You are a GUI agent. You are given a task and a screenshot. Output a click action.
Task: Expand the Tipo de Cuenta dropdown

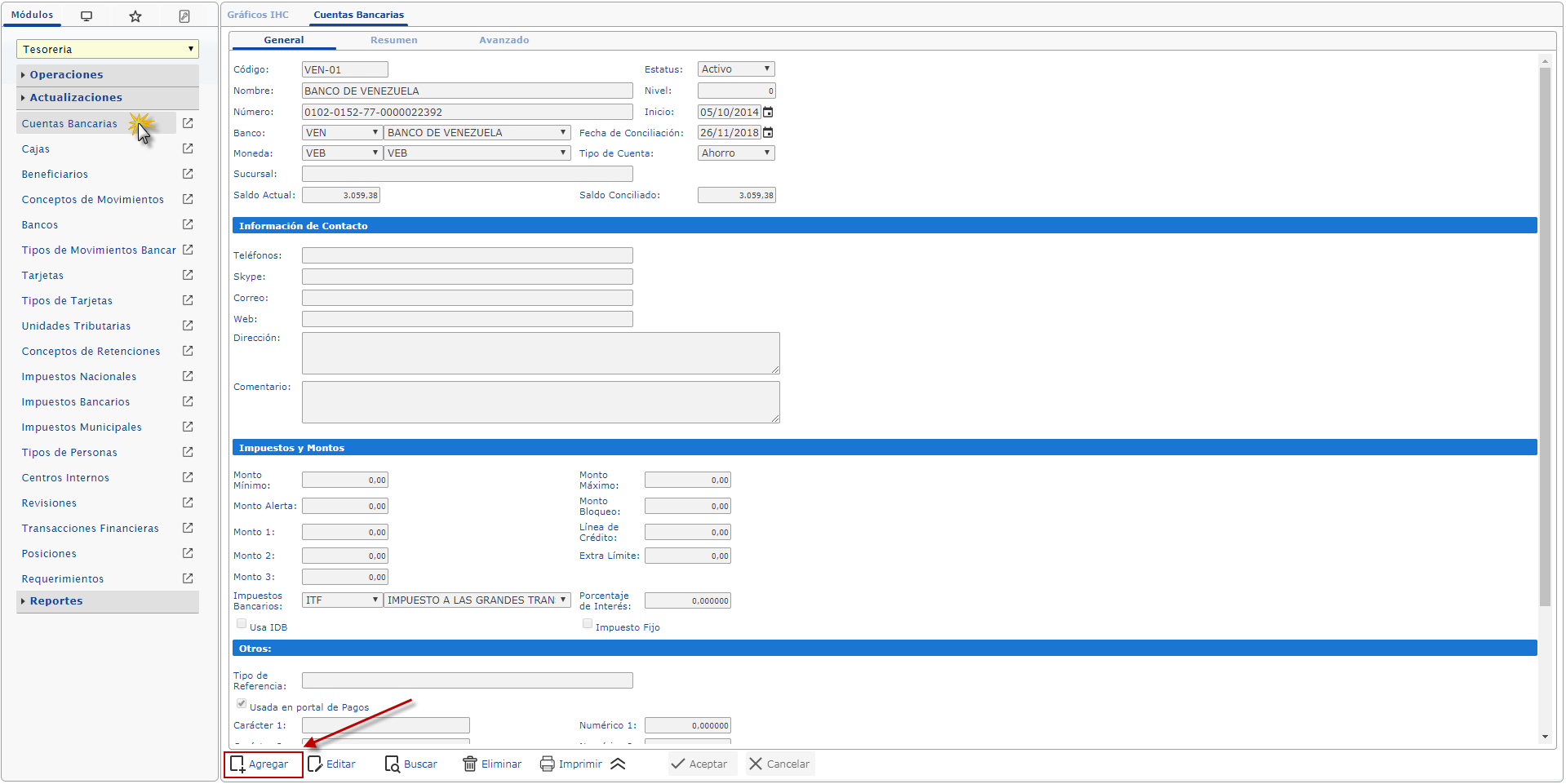(x=735, y=153)
